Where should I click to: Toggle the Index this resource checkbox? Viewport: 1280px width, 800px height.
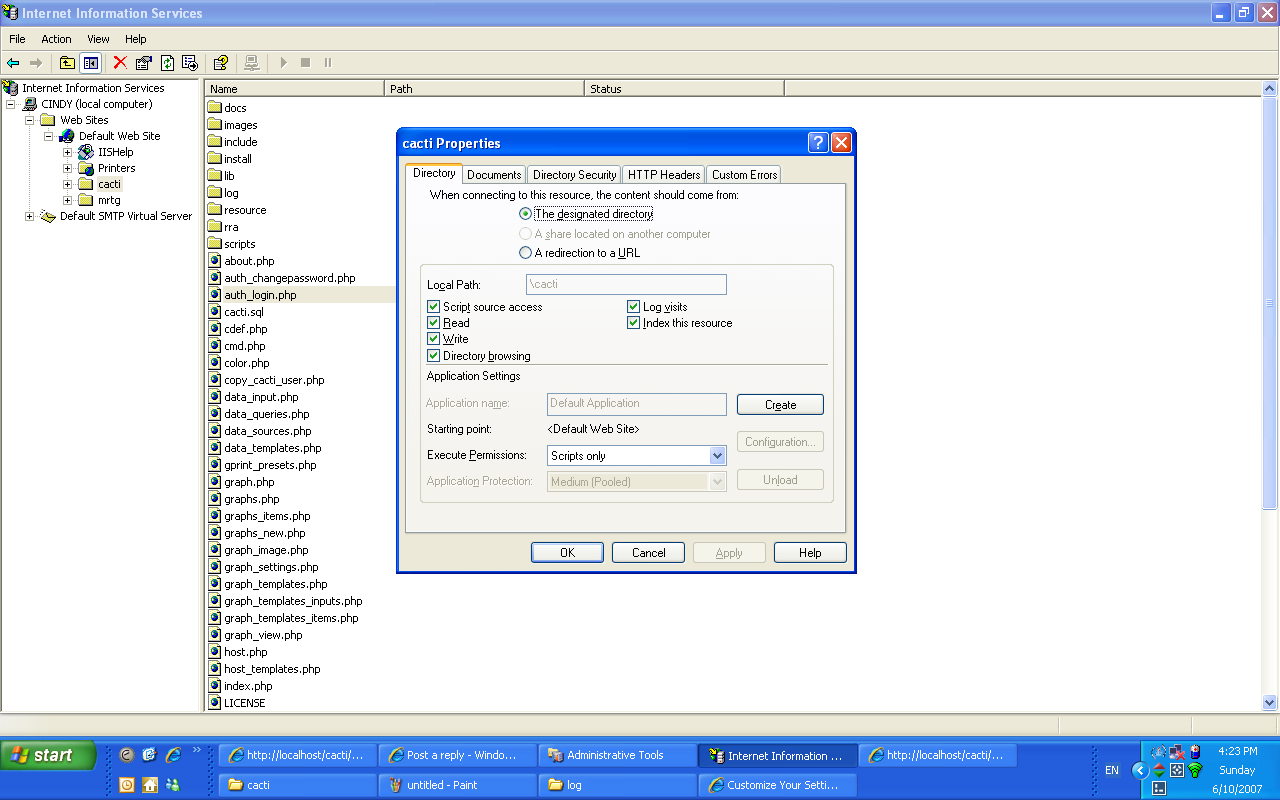click(633, 323)
